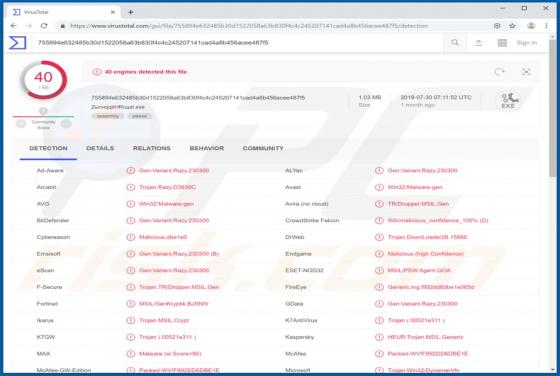Click Ikarus result Trojan.MSIL.Crypt

(x=164, y=320)
